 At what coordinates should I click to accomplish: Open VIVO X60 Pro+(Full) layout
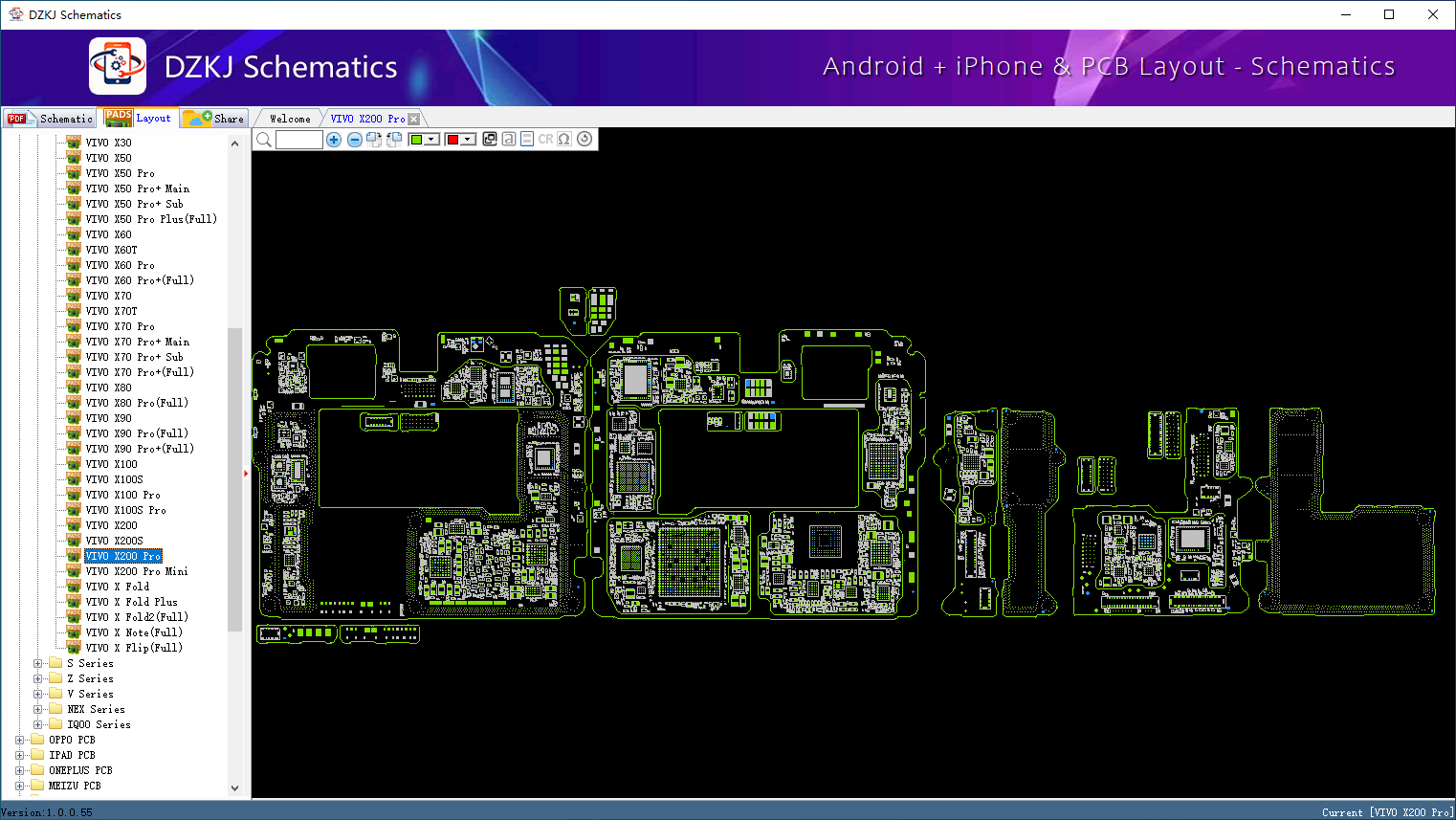140,280
